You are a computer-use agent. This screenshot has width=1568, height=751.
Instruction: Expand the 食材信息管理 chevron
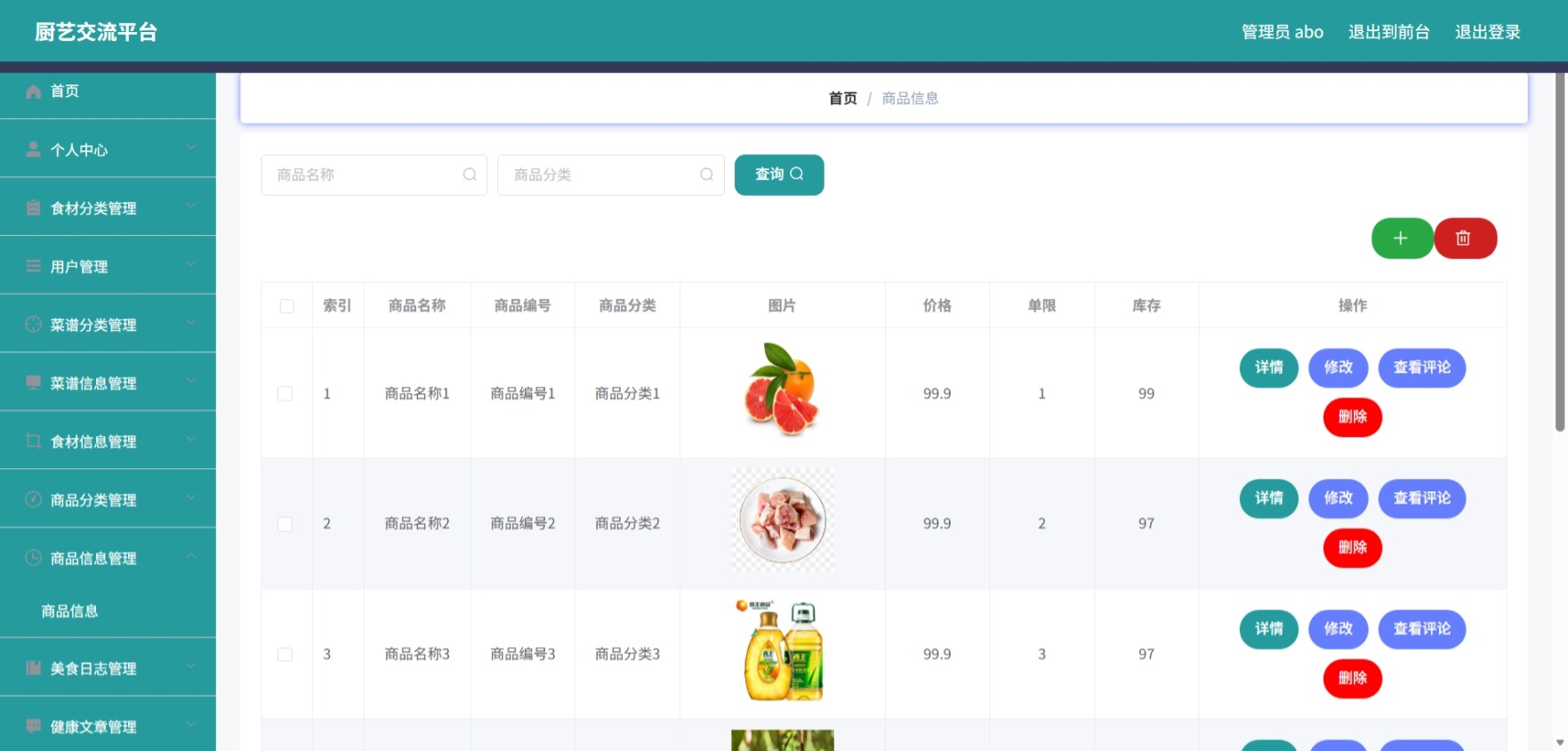pyautogui.click(x=191, y=439)
